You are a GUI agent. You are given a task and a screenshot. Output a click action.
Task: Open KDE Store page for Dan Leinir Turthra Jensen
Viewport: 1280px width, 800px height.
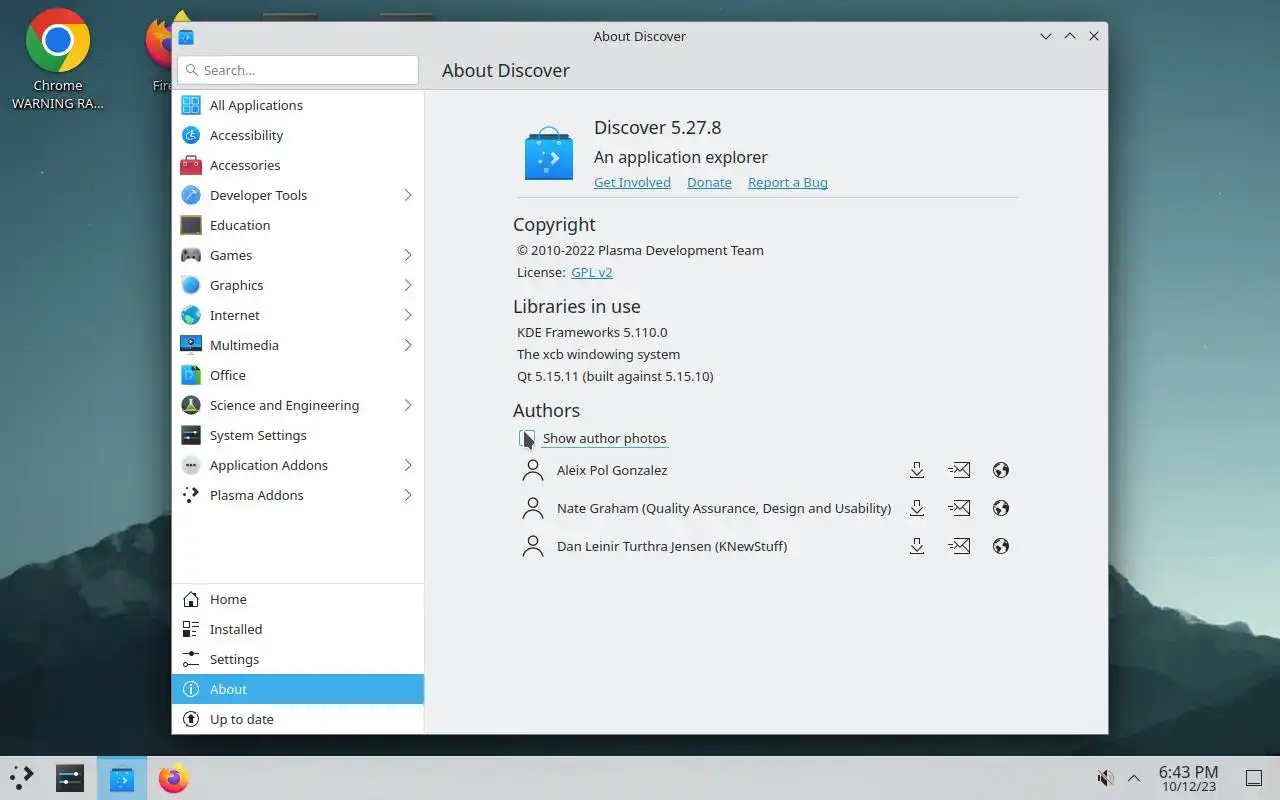coord(916,546)
